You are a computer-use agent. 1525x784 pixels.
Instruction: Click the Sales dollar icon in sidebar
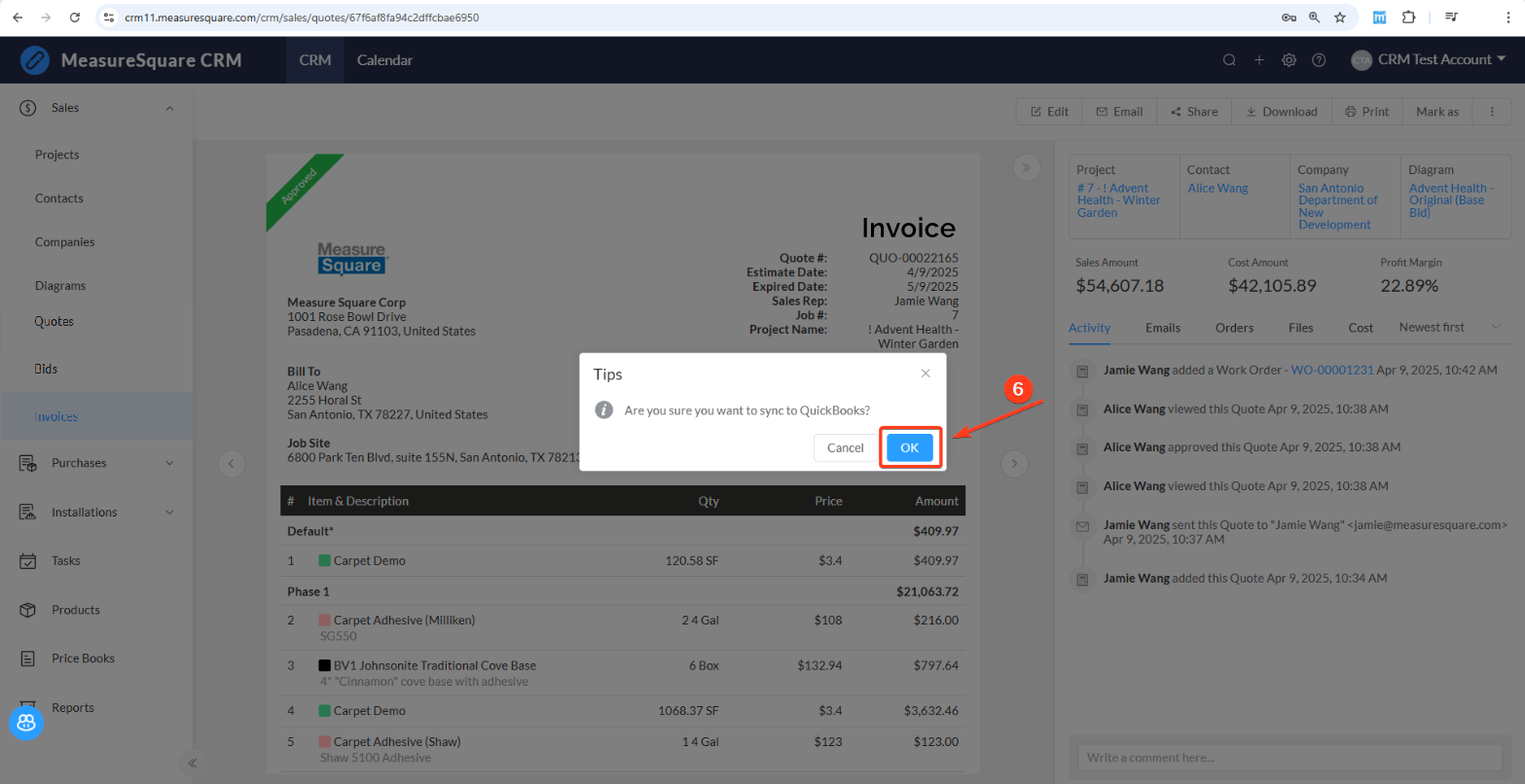(28, 108)
